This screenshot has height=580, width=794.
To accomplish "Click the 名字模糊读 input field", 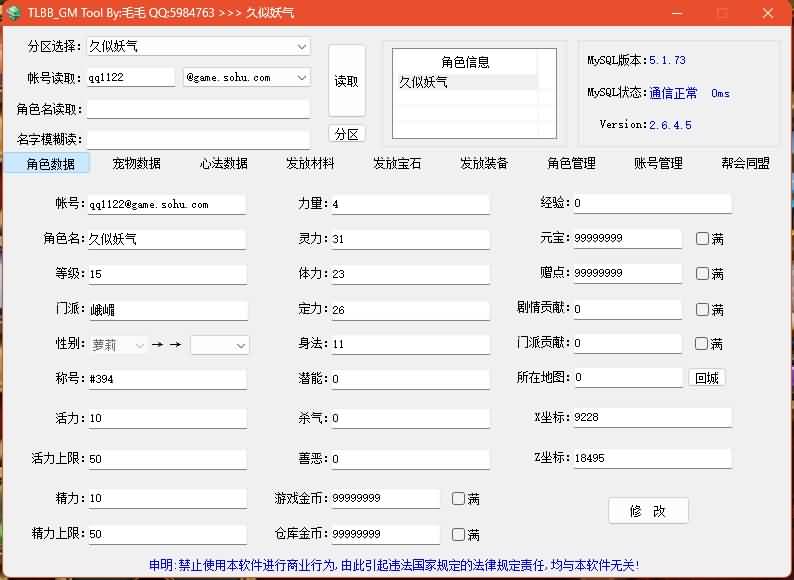I will click(198, 139).
